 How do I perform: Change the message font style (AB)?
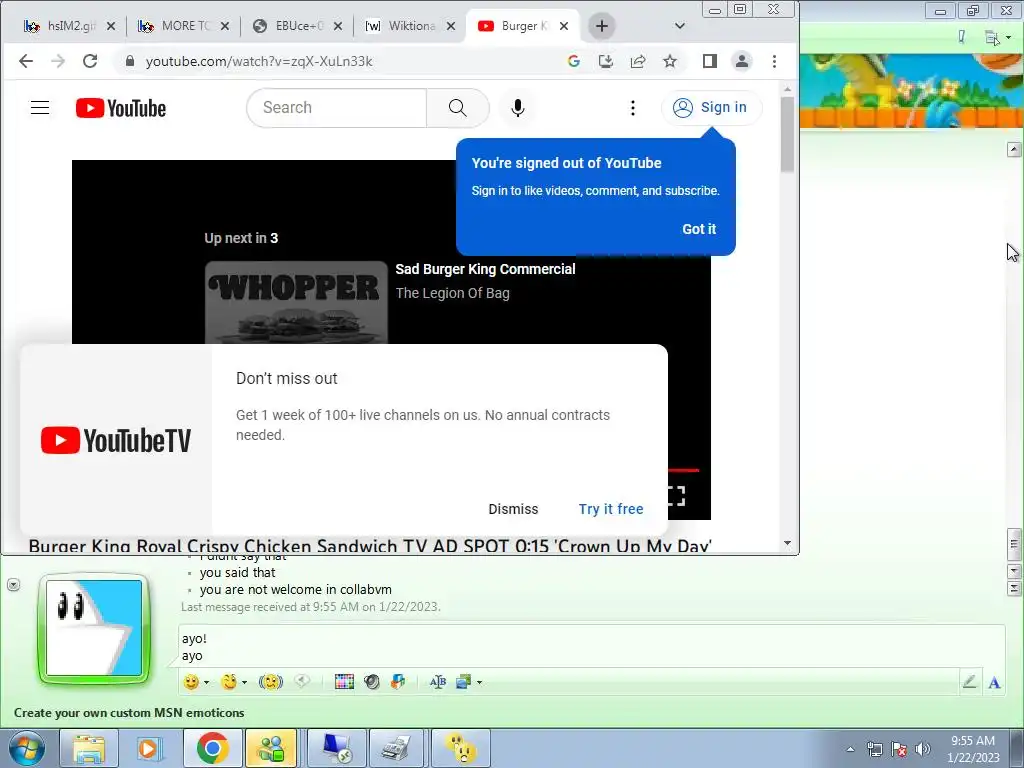[438, 682]
